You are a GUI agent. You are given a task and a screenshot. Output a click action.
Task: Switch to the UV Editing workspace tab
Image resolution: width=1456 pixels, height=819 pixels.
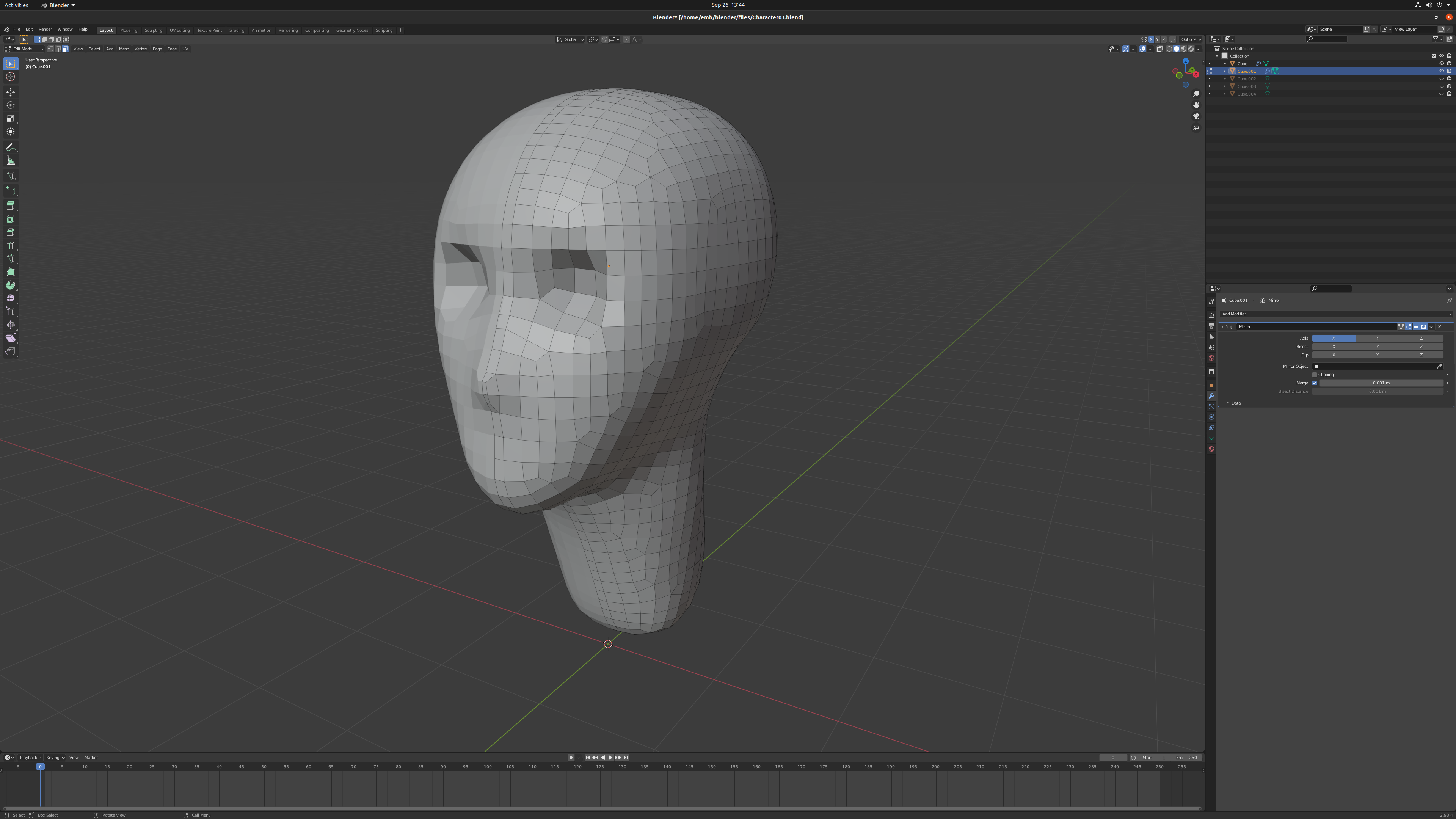(x=180, y=30)
